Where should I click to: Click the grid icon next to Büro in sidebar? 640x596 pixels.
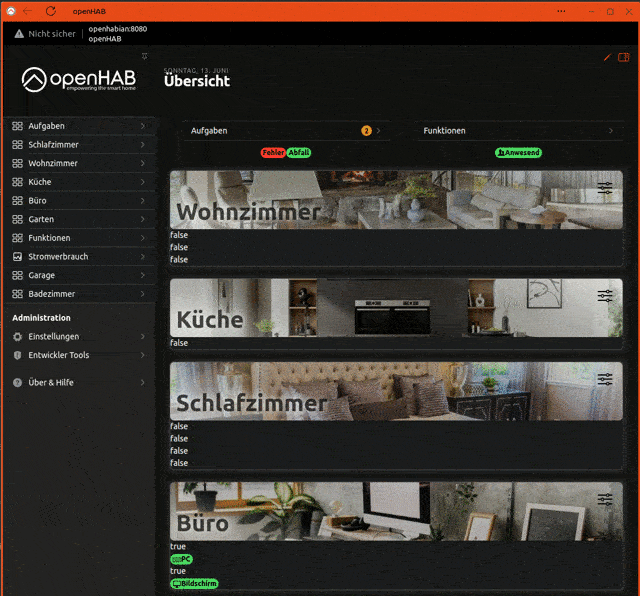(x=18, y=200)
